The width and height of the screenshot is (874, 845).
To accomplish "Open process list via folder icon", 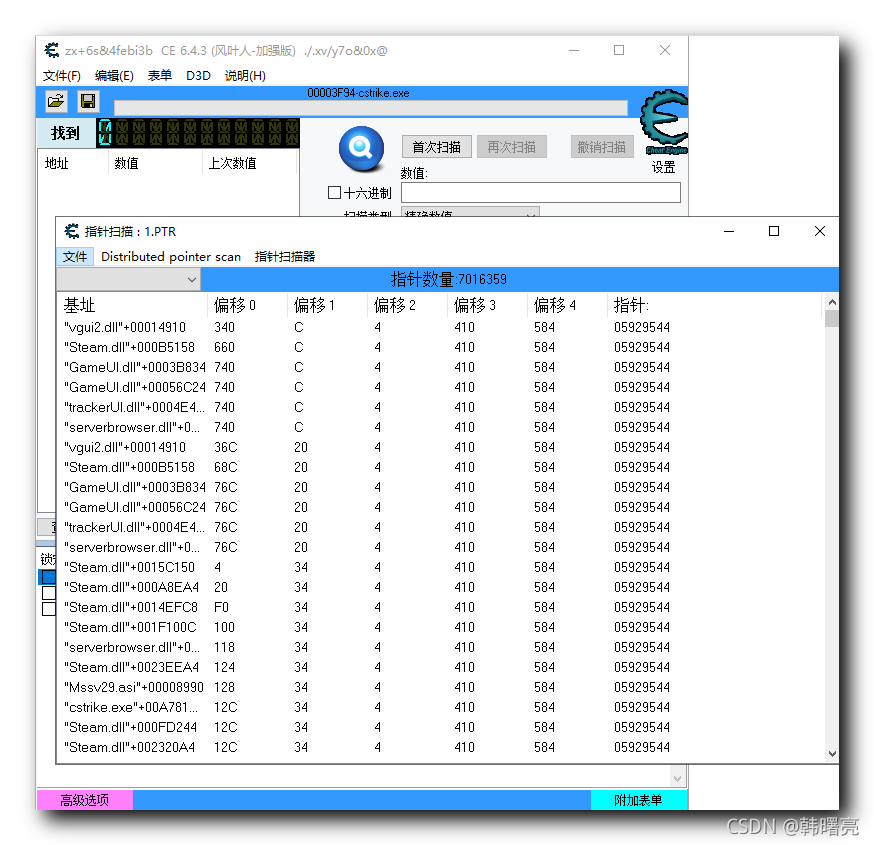I will [56, 101].
